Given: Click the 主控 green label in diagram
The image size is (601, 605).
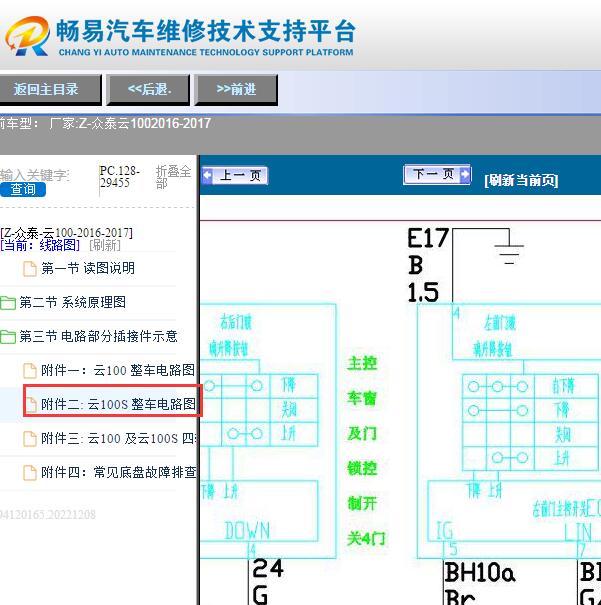Looking at the screenshot, I should pos(362,363).
